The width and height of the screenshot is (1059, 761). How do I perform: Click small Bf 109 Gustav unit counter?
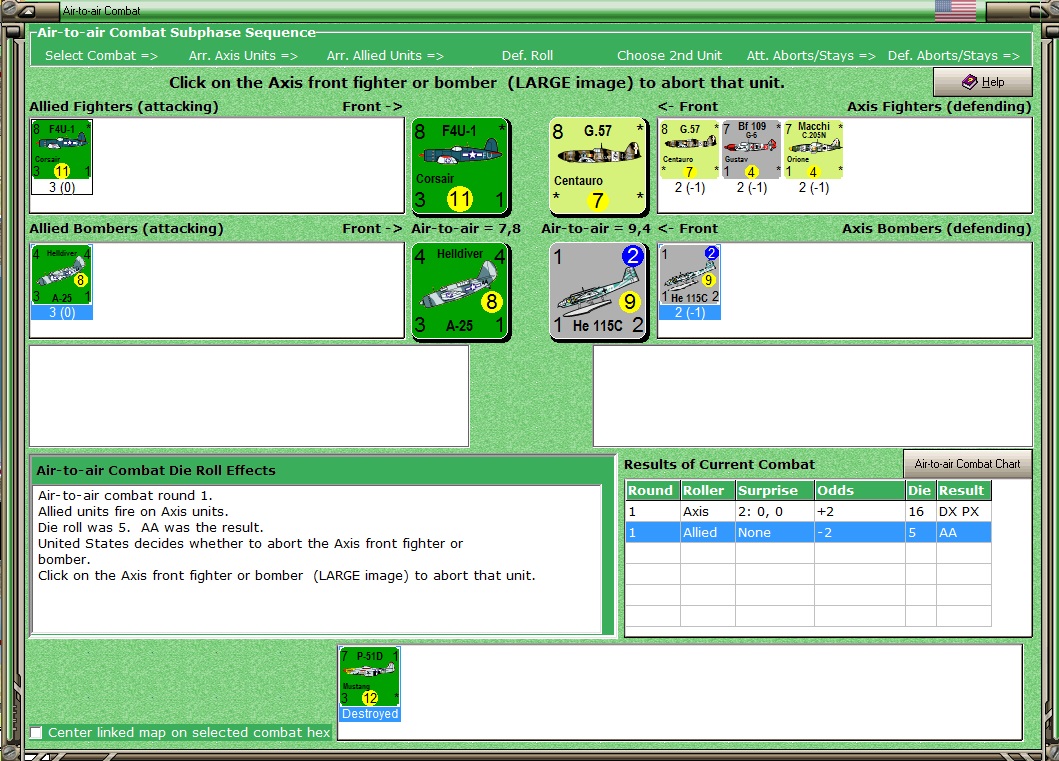751,149
